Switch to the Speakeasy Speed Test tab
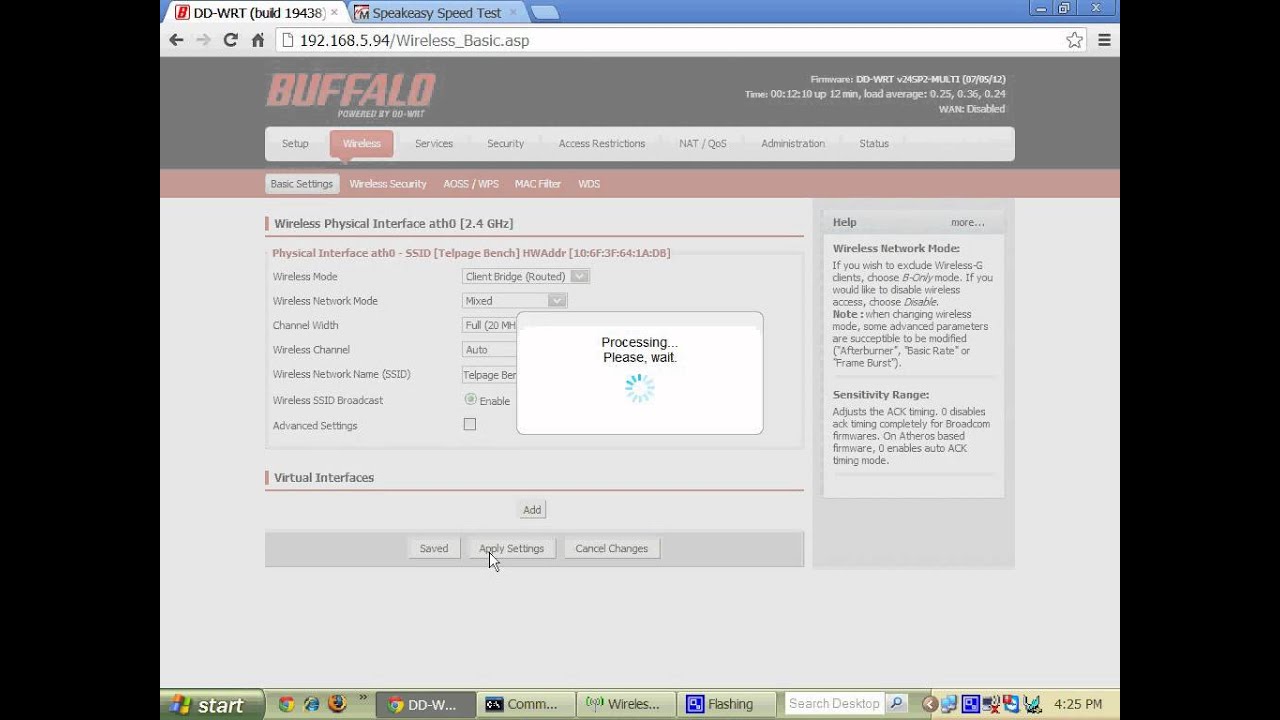 point(436,13)
